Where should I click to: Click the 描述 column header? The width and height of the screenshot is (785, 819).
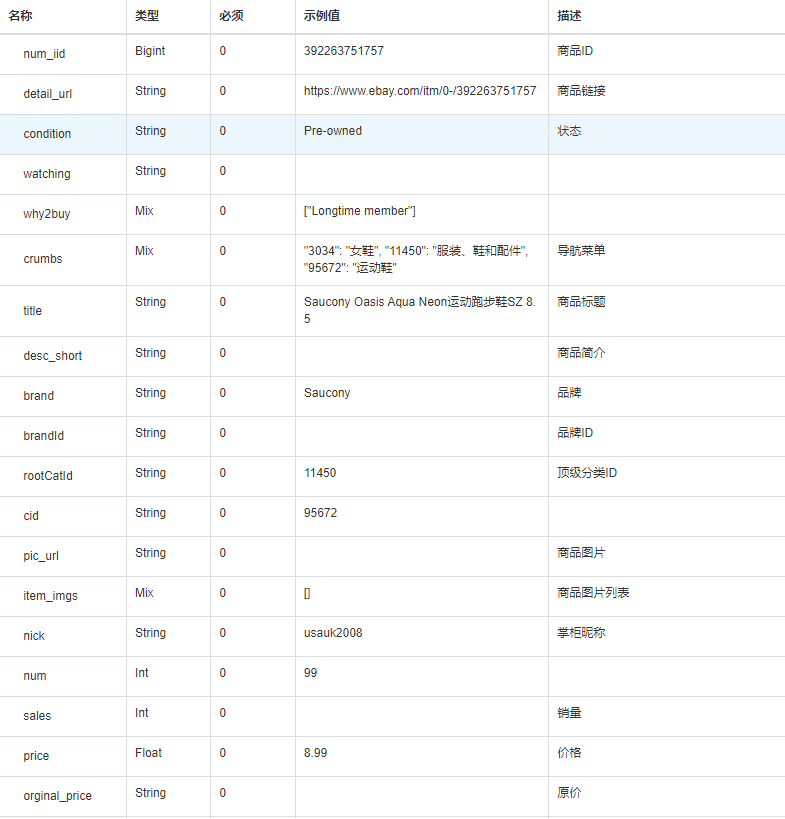point(569,16)
